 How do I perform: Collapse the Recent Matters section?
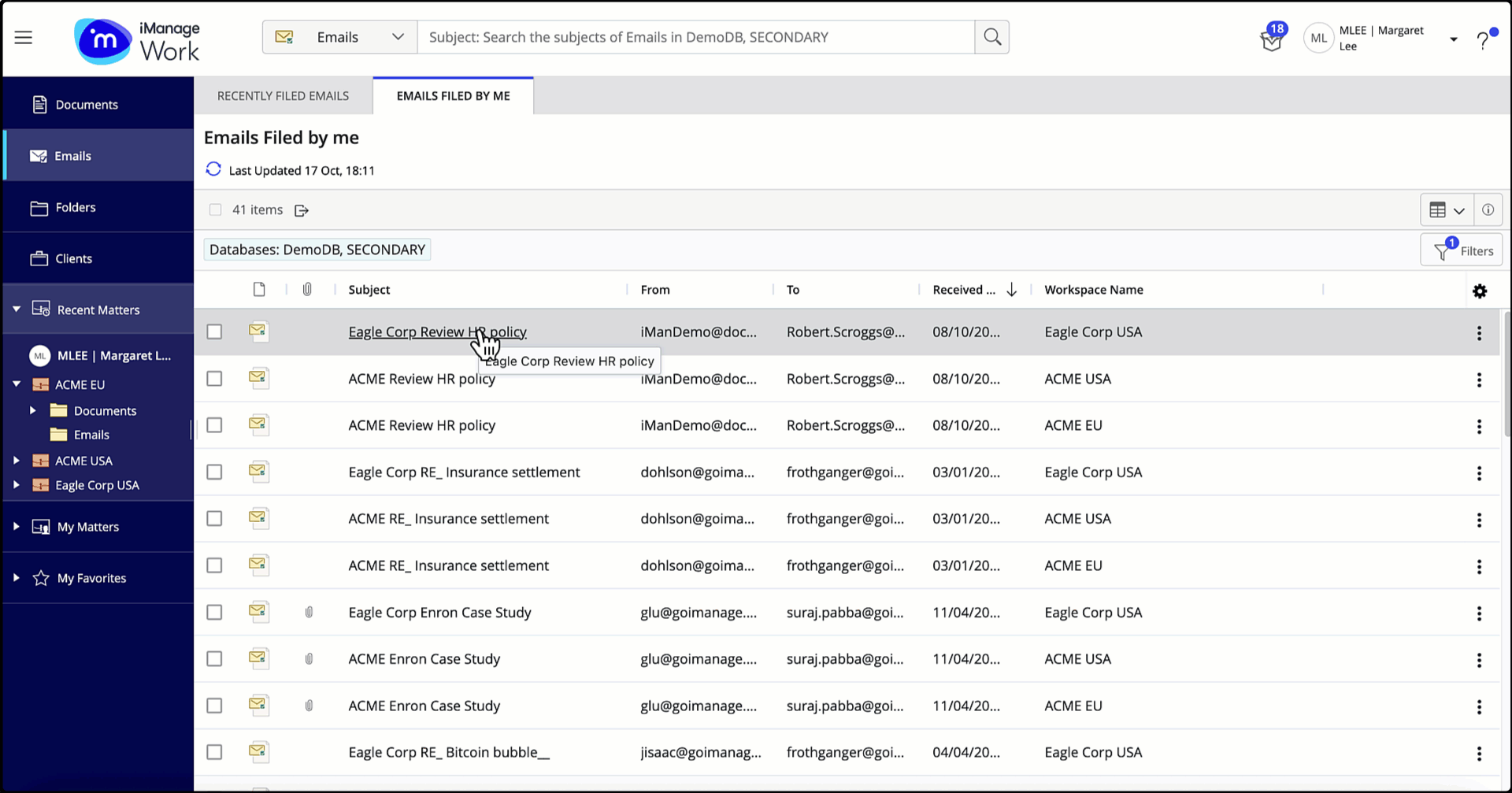tap(17, 309)
